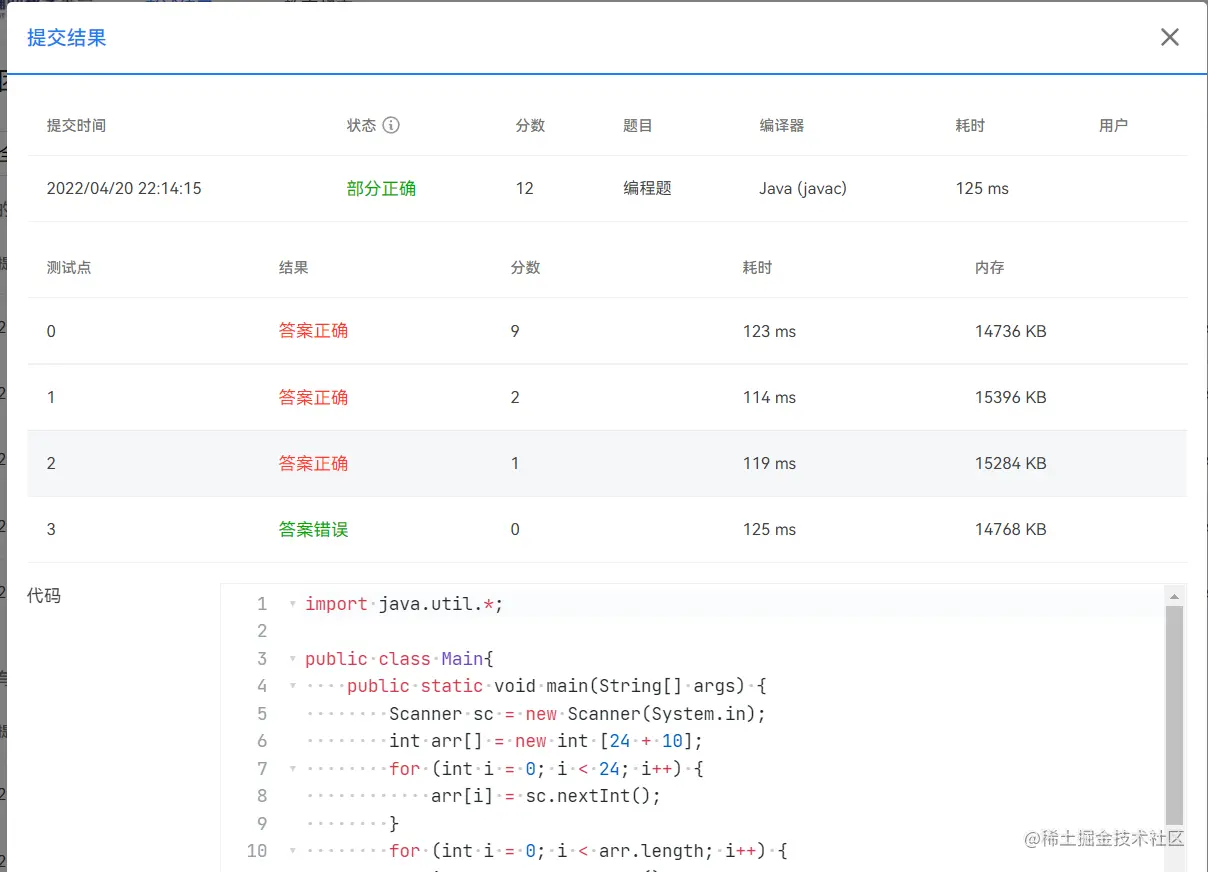Click the 119 ms time value
Viewport: 1208px width, 872px height.
[769, 463]
